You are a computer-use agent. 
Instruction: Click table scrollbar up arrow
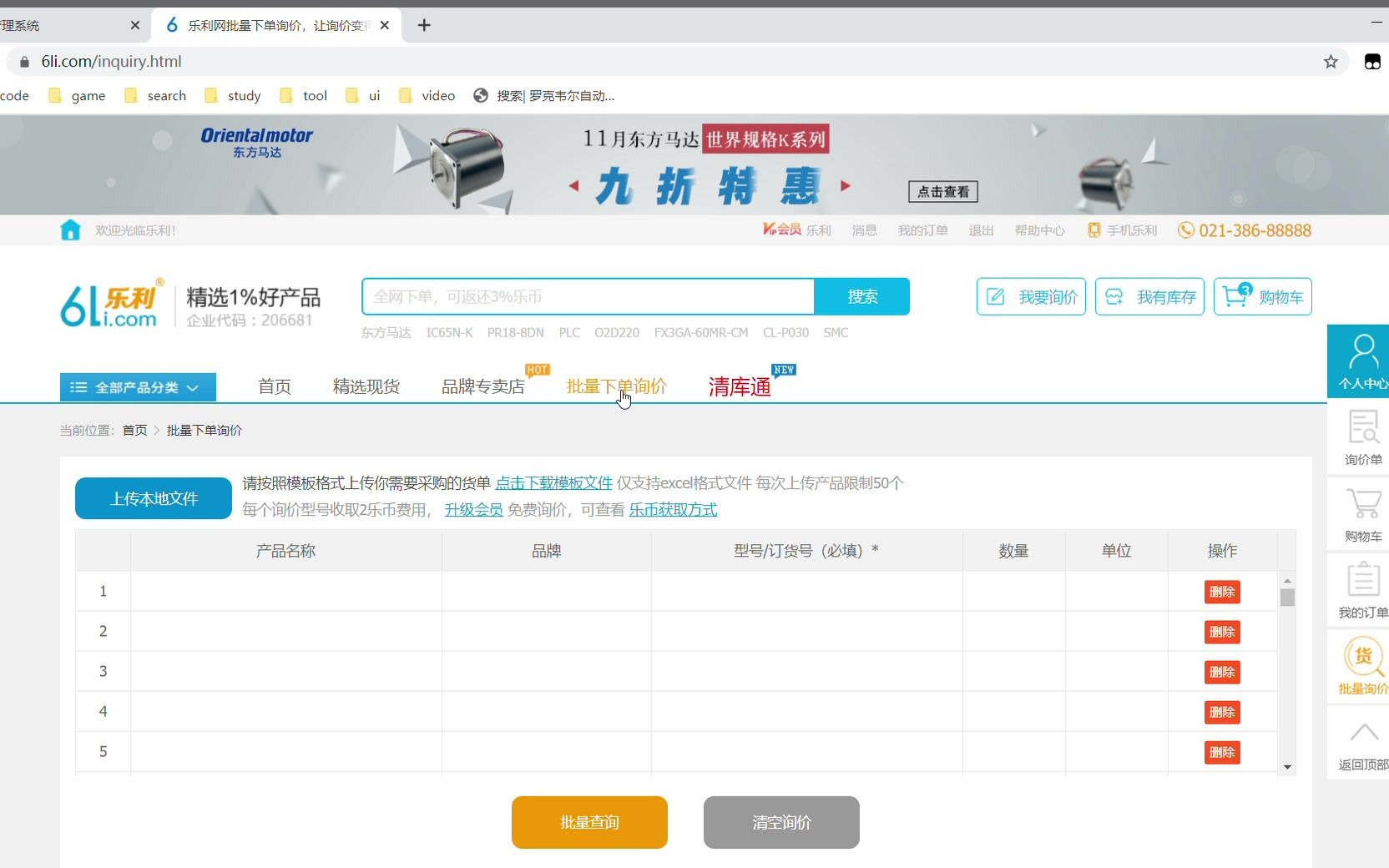coord(1287,580)
